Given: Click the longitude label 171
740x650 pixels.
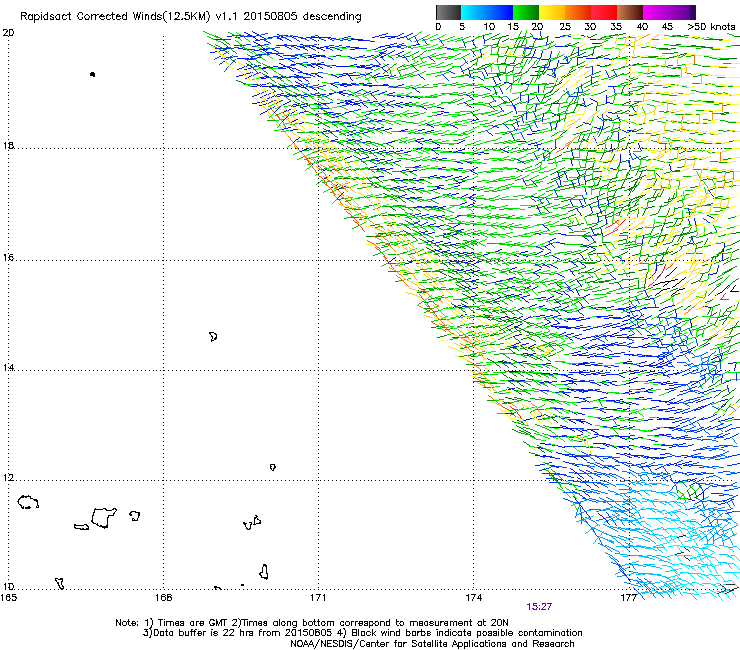Looking at the screenshot, I should pos(318,598).
